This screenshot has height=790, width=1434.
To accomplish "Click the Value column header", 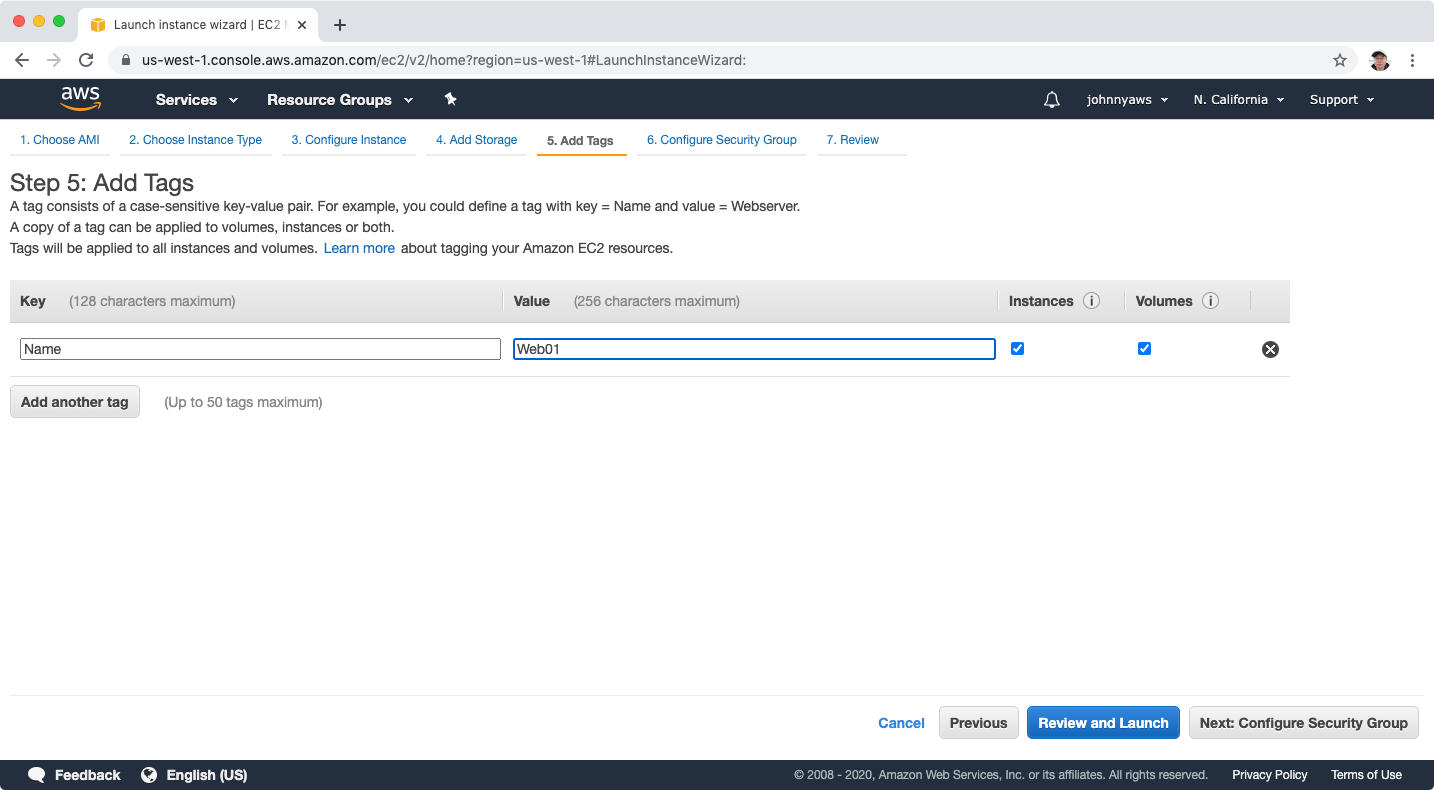I will pos(532,301).
